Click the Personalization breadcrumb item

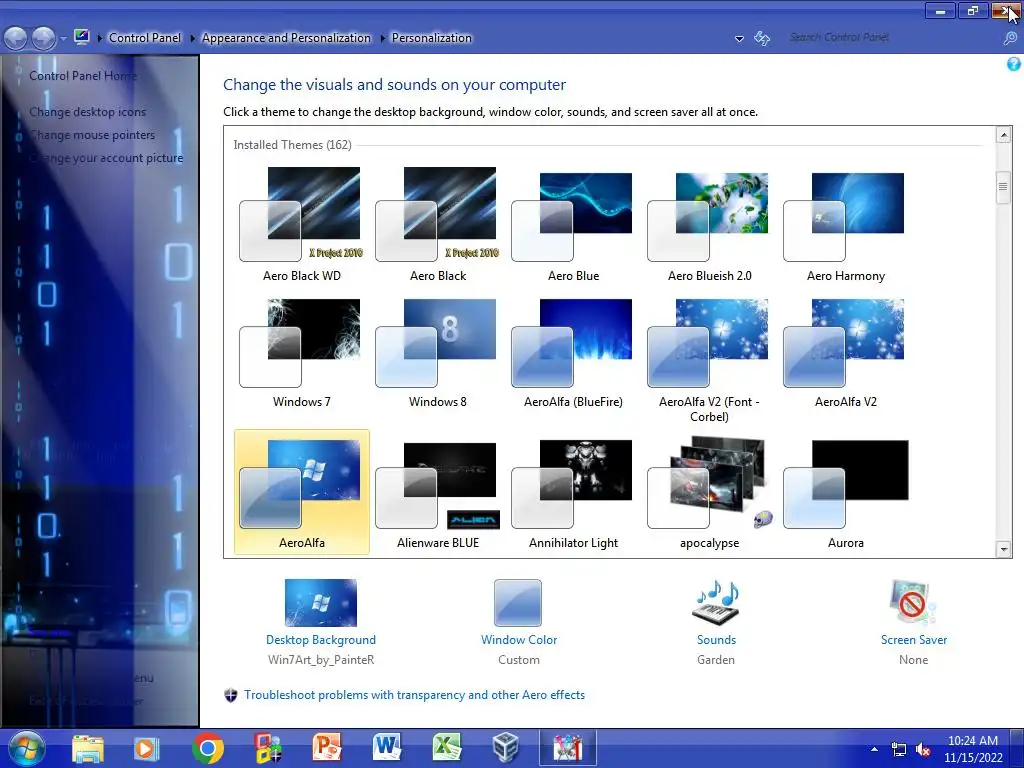(x=431, y=38)
